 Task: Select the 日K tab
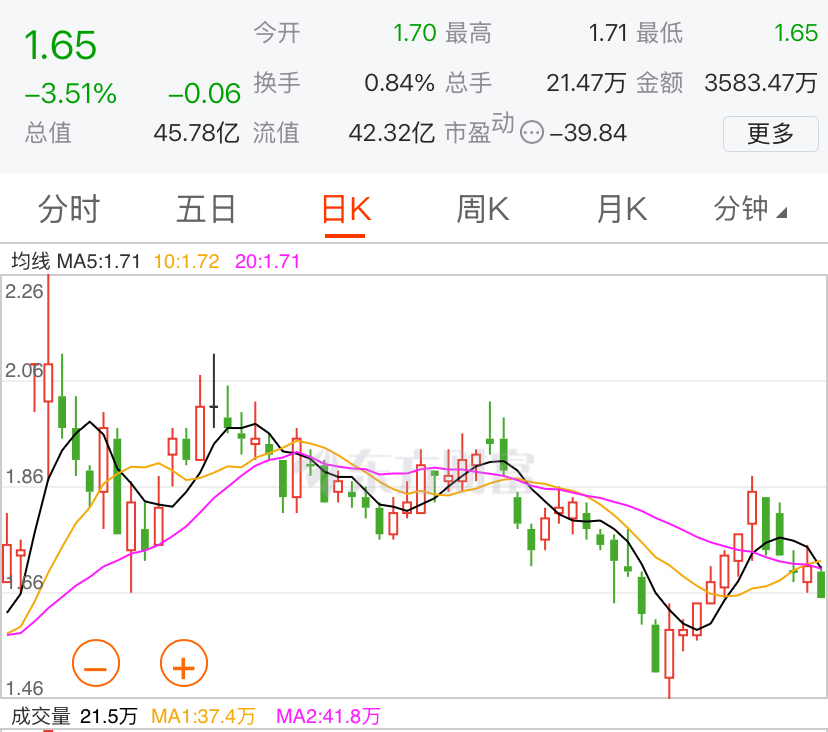[x=346, y=209]
